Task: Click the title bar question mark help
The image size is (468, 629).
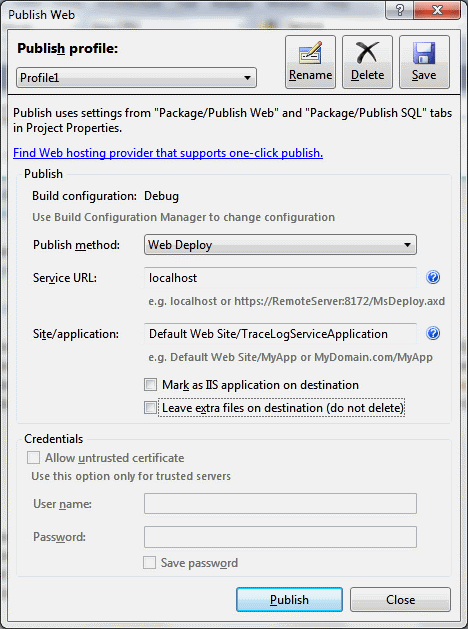Action: 399,10
